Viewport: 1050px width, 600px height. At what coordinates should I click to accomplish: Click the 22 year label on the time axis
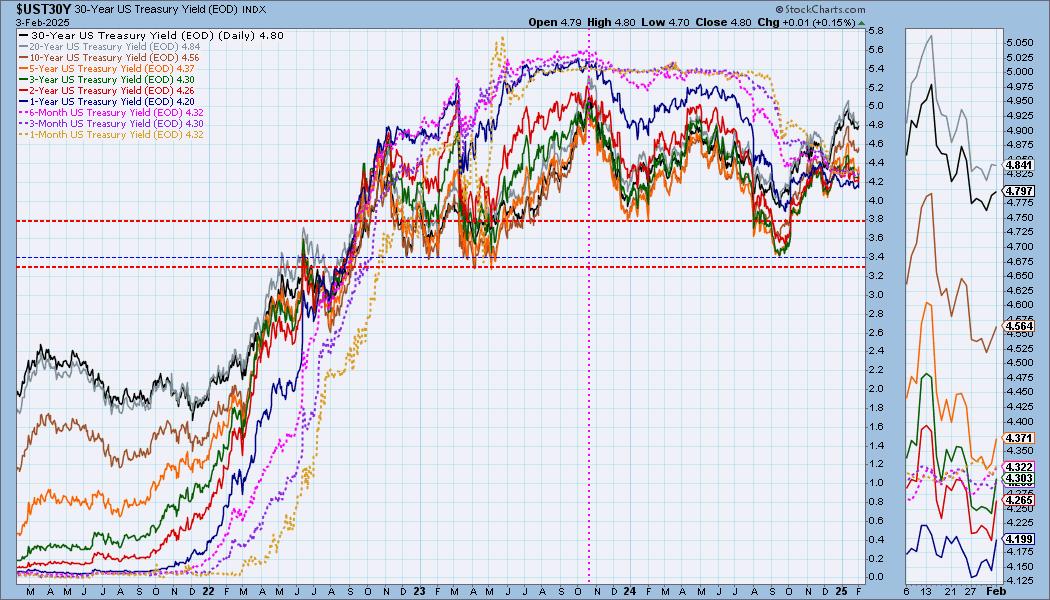pyautogui.click(x=208, y=591)
